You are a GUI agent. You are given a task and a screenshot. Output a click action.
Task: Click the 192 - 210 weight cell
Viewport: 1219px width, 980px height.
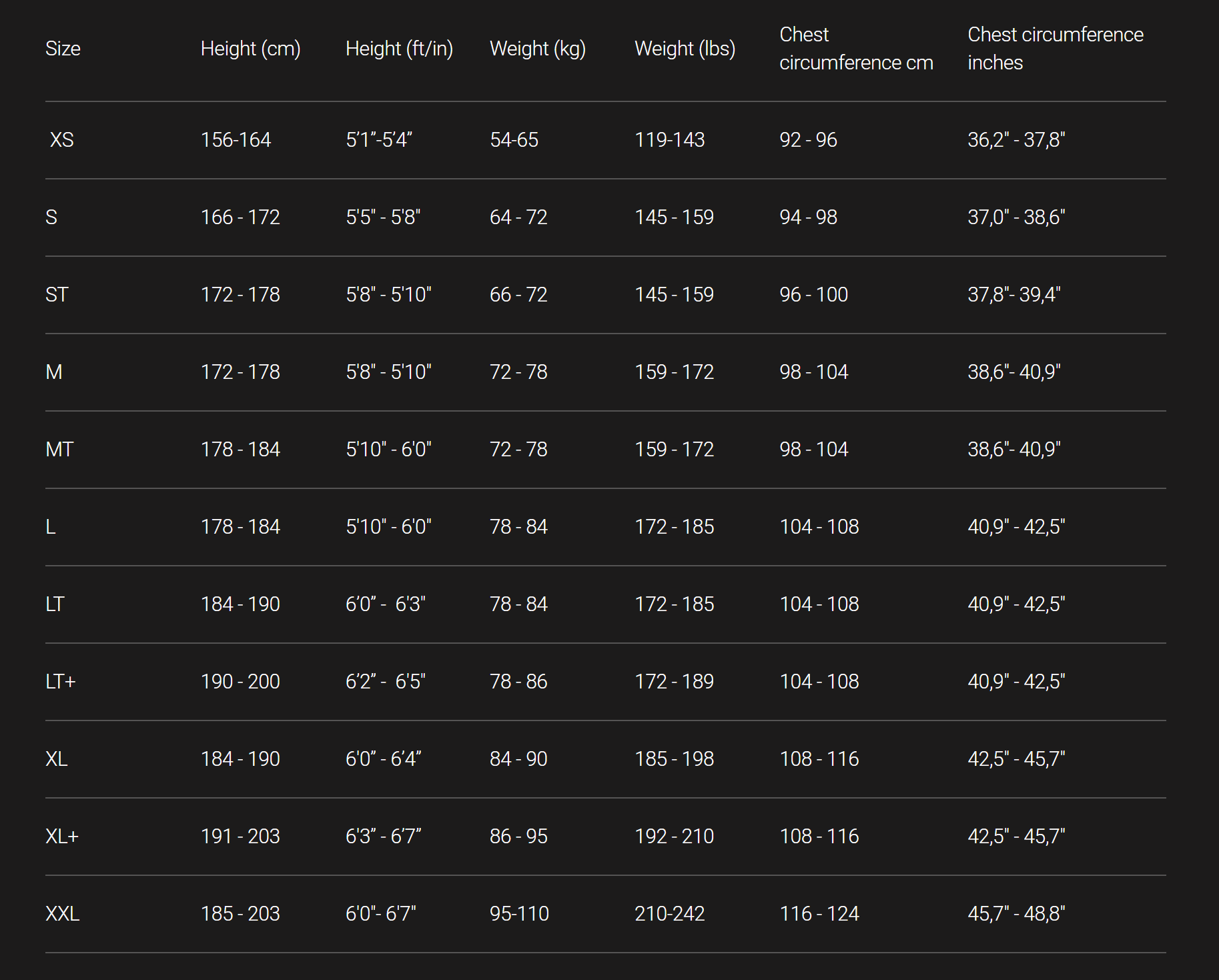tap(674, 836)
